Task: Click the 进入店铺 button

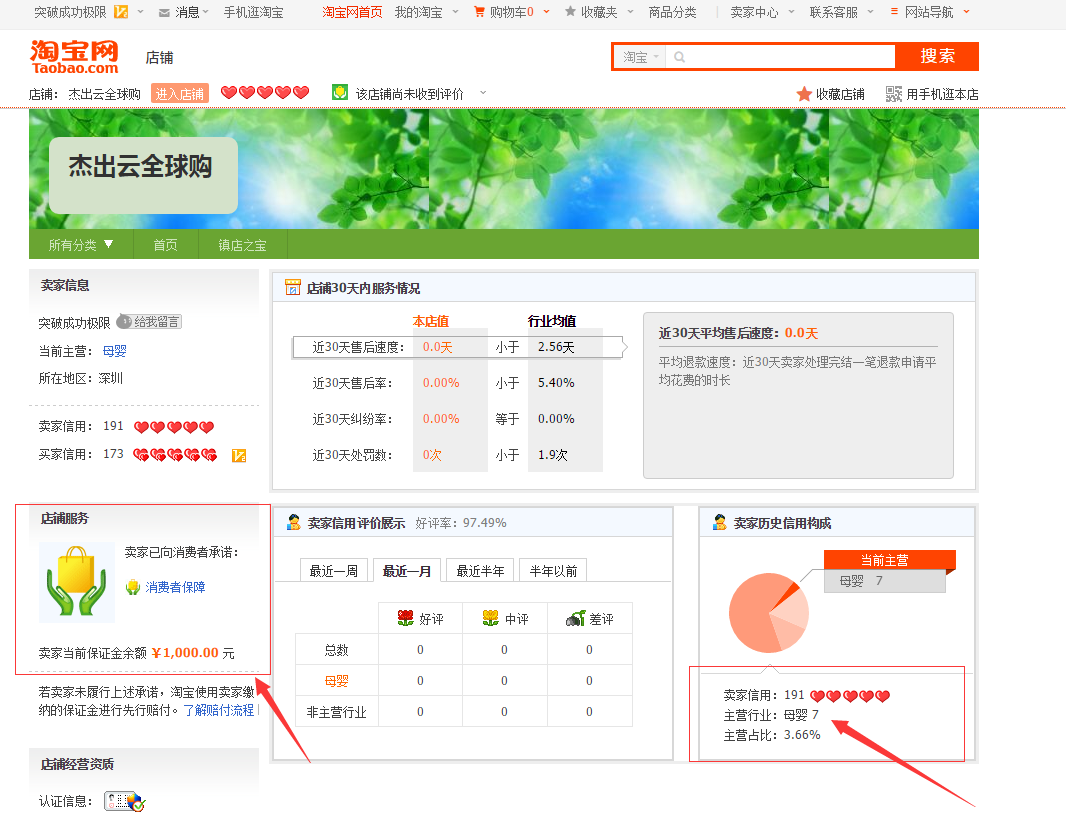Action: coord(179,93)
